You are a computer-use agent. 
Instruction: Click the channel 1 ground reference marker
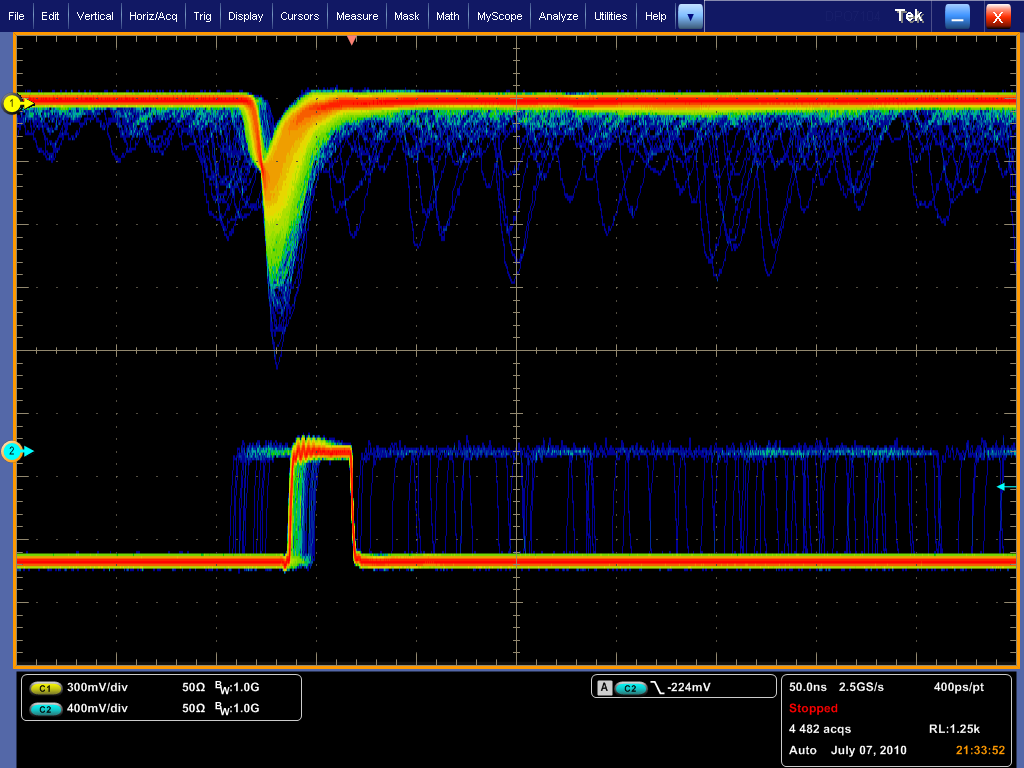click(x=14, y=103)
